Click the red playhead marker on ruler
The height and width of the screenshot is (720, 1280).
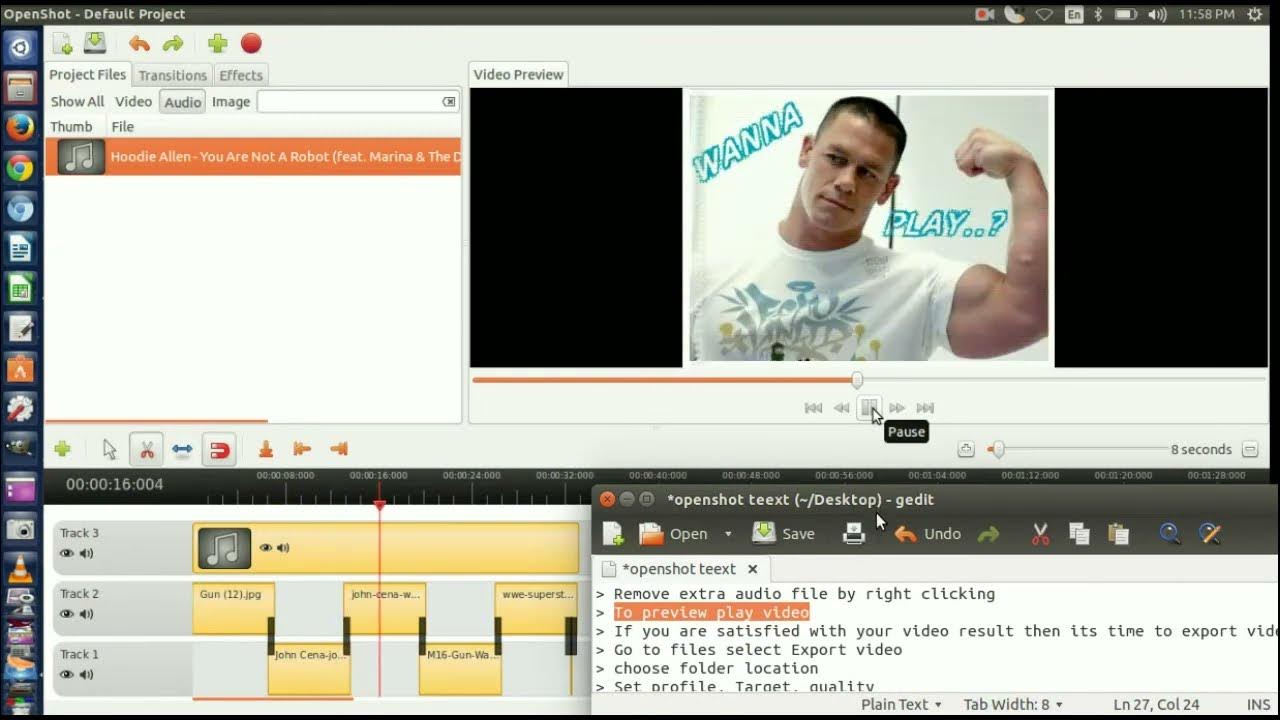[x=379, y=505]
